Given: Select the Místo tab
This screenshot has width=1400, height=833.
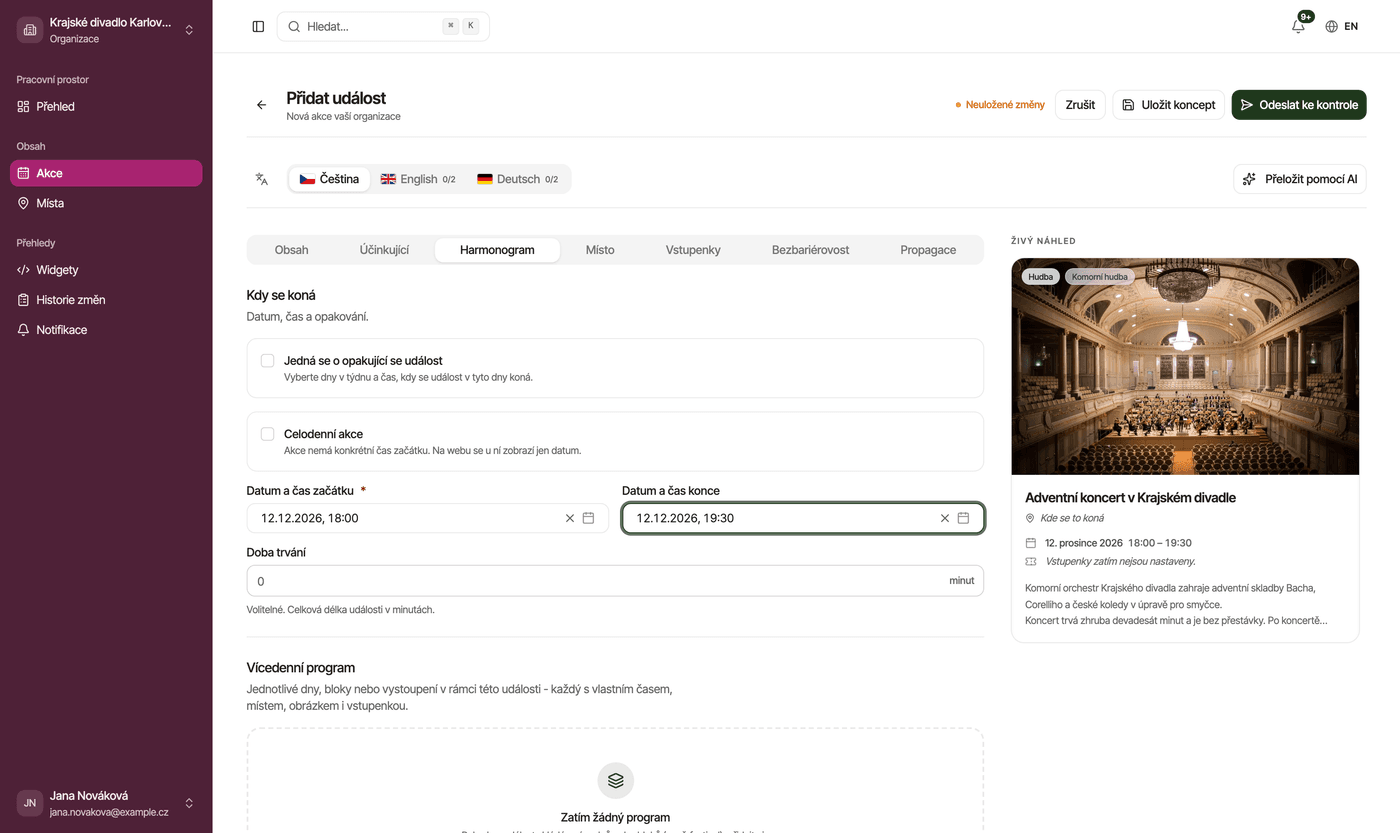Looking at the screenshot, I should [600, 250].
